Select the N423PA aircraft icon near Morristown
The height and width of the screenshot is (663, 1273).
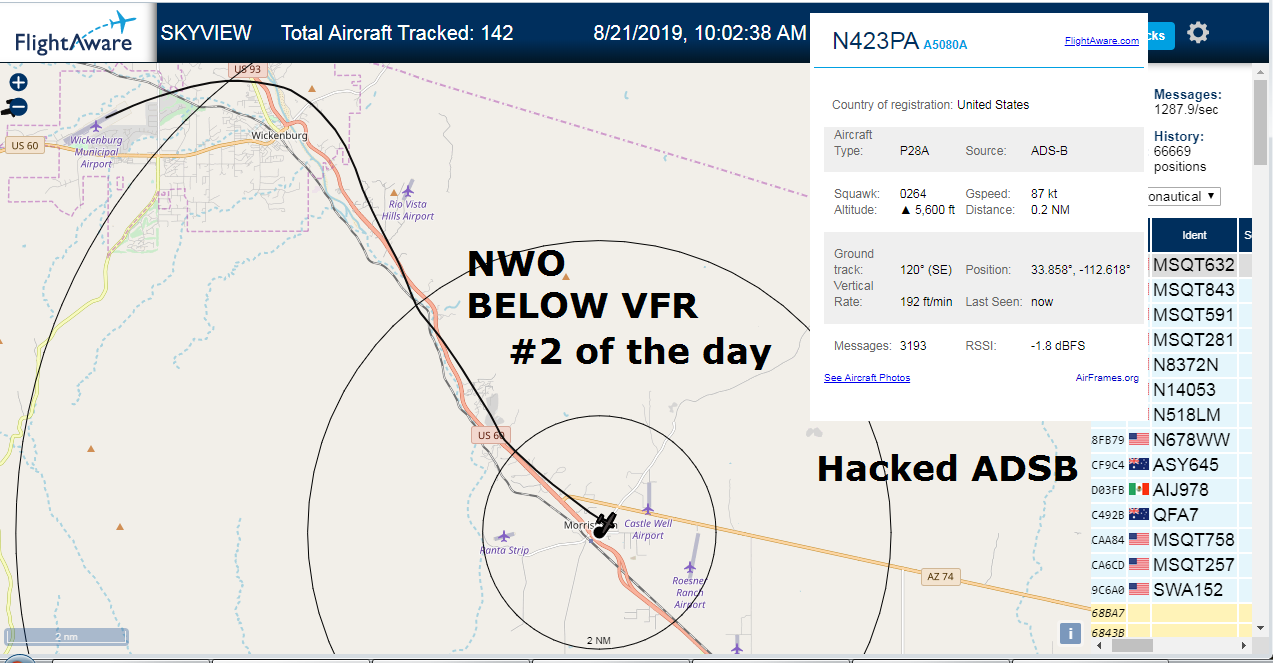[x=603, y=526]
